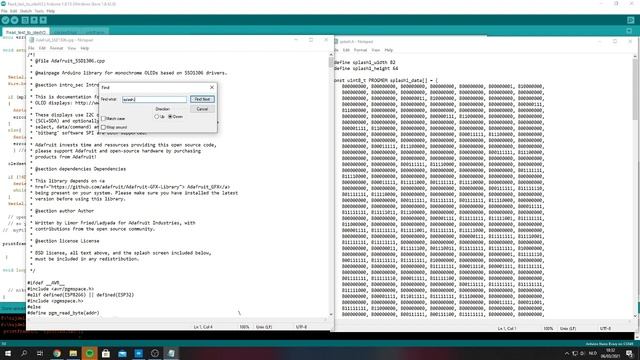Click the round dark taskbar app icon
This screenshot has width=640, height=360.
155,353
